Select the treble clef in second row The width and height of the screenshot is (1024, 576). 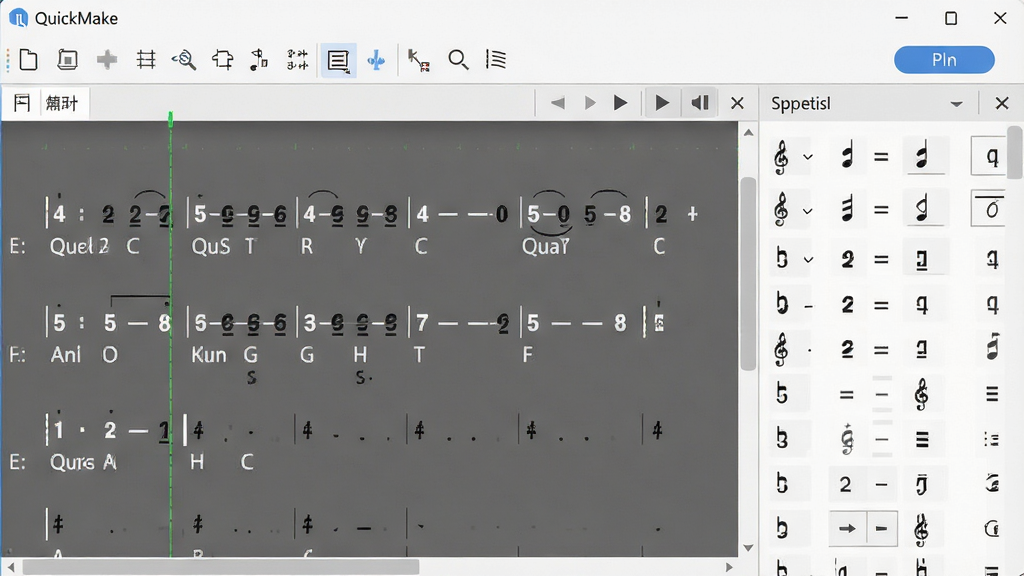pos(781,210)
